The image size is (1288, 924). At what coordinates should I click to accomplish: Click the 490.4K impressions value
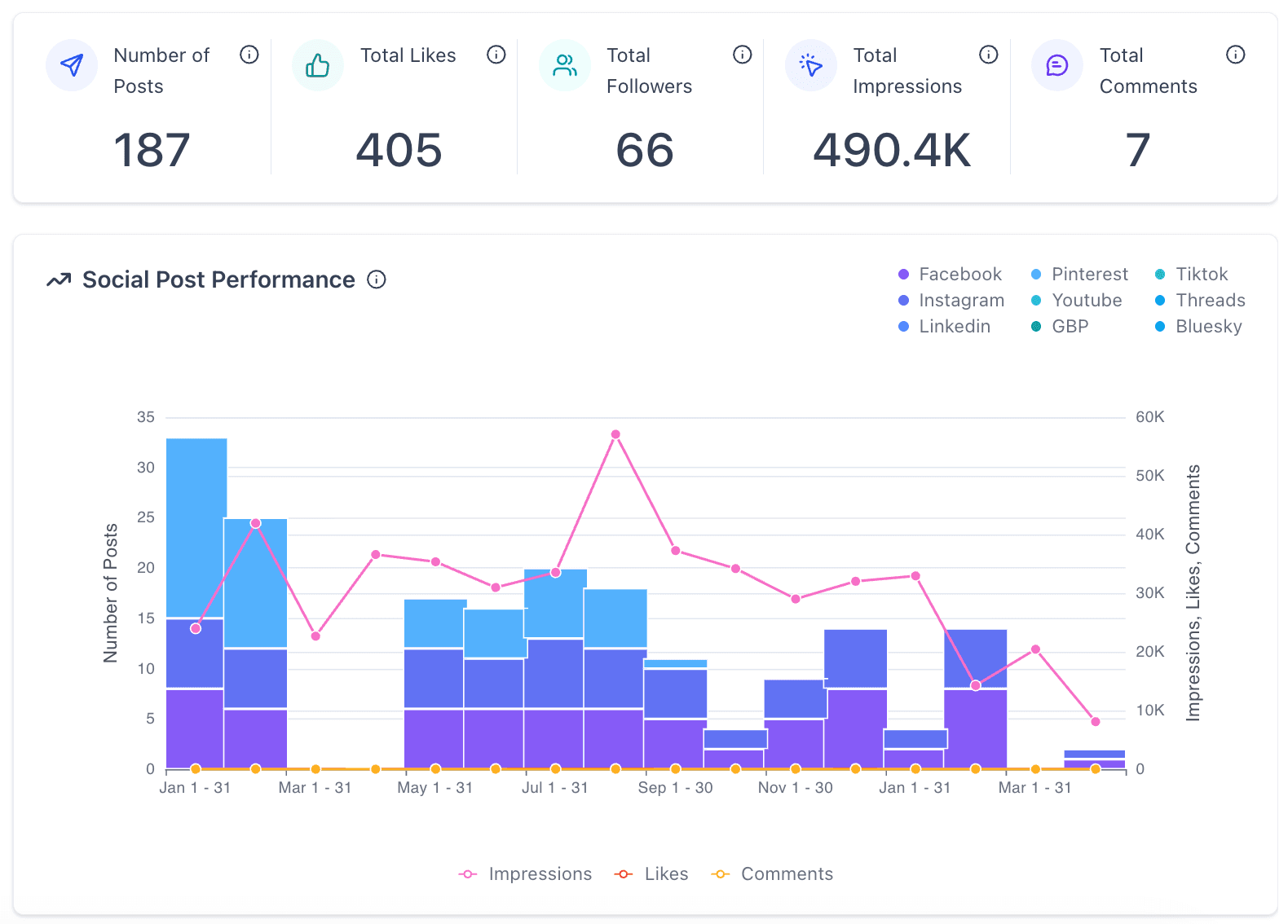pos(892,150)
